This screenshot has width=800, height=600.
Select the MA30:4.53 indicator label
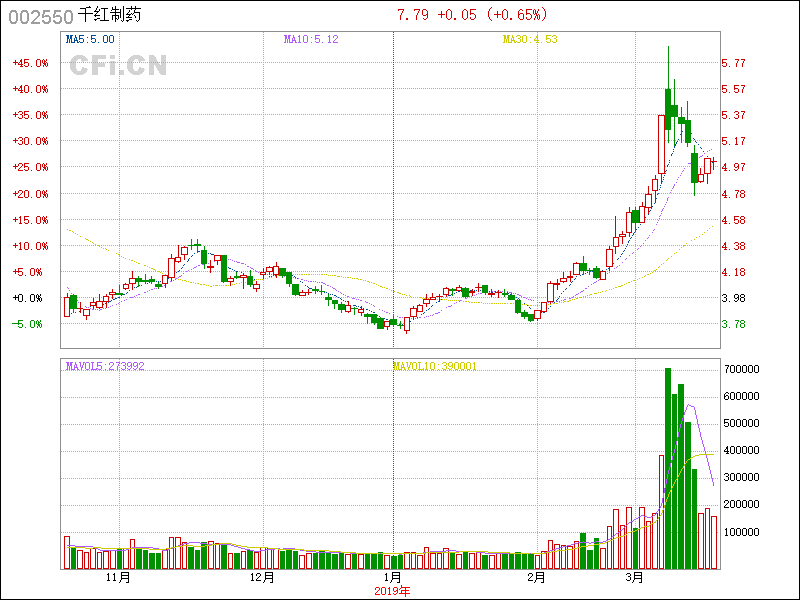(x=529, y=39)
